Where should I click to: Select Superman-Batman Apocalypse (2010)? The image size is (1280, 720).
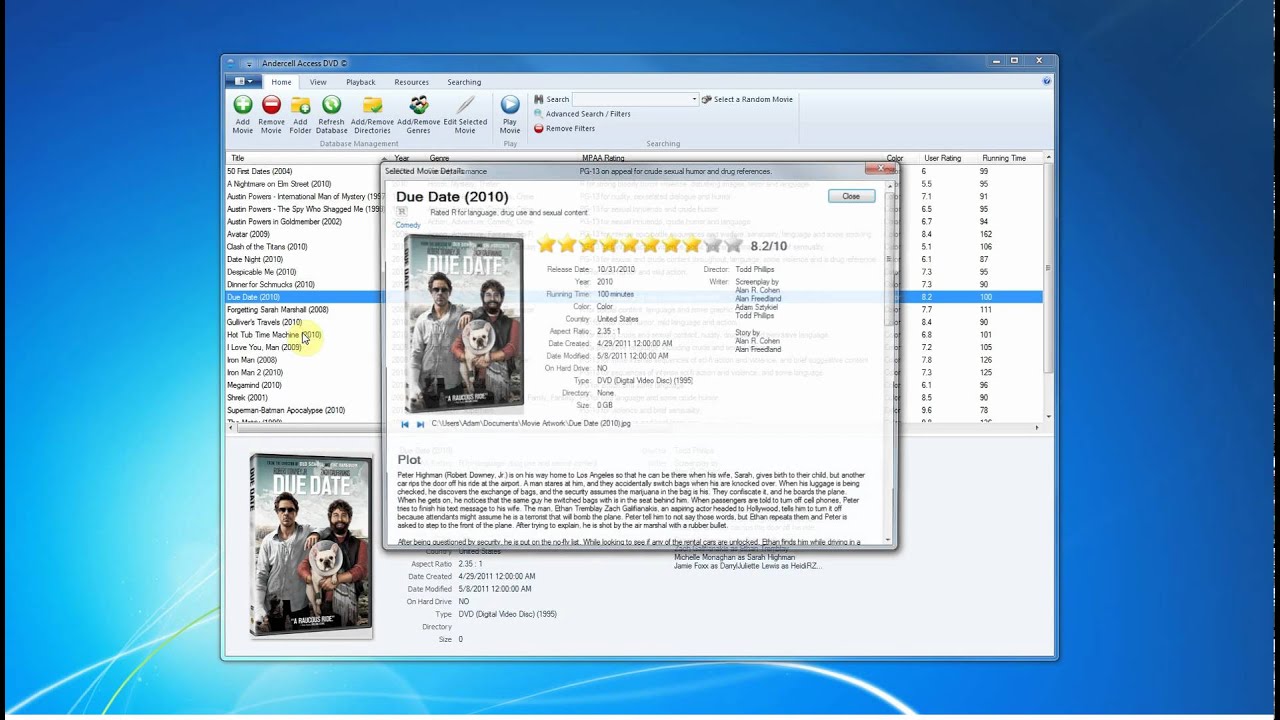coord(286,410)
